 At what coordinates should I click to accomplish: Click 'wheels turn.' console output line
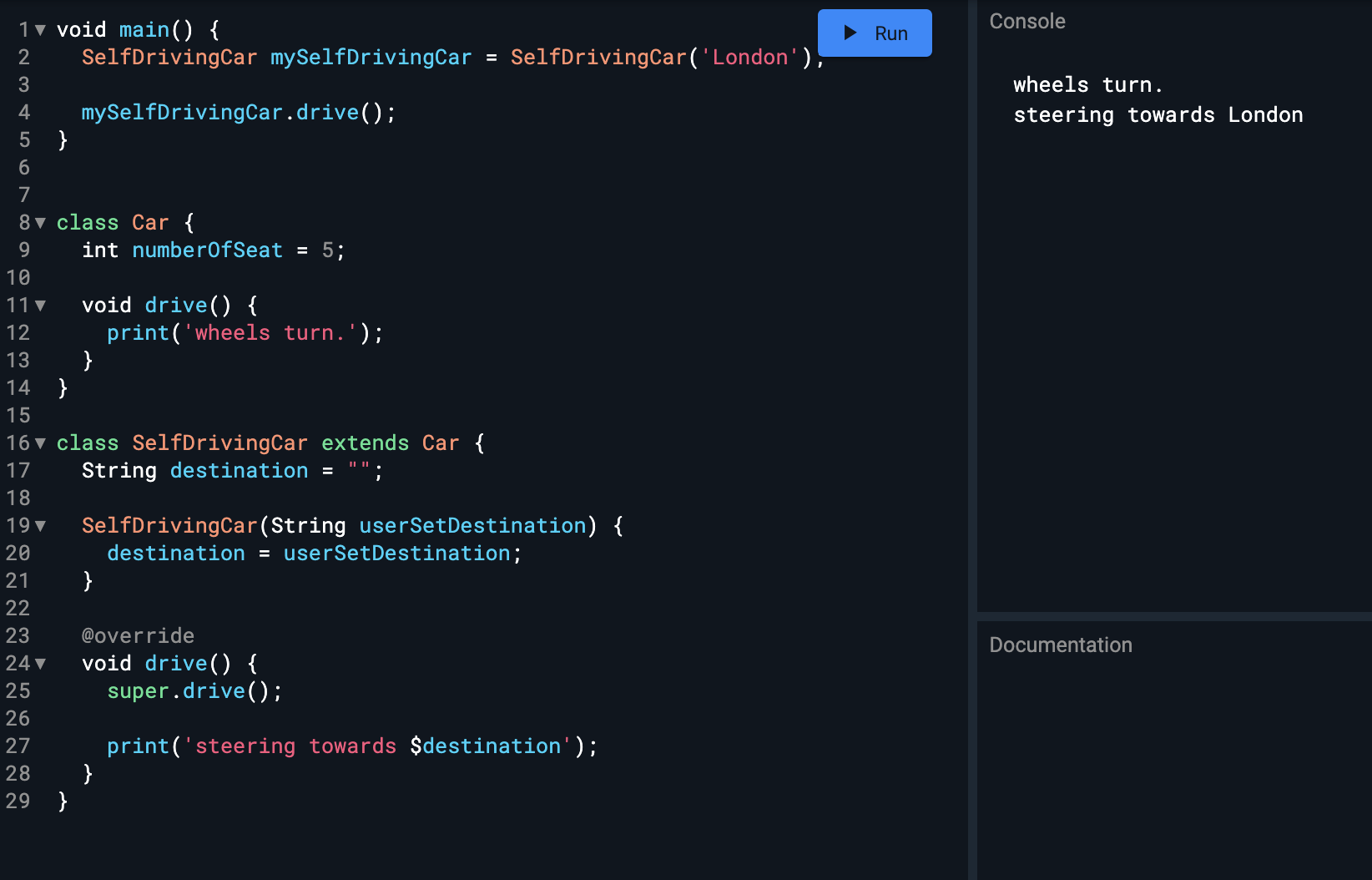point(1088,85)
